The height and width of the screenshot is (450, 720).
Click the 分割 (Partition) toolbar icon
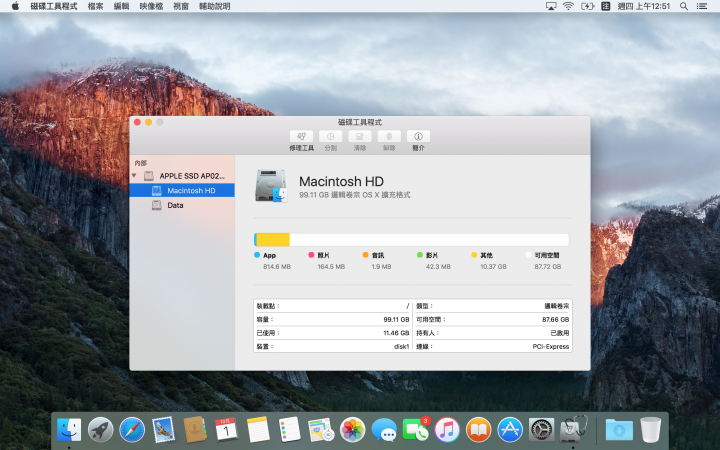click(331, 136)
